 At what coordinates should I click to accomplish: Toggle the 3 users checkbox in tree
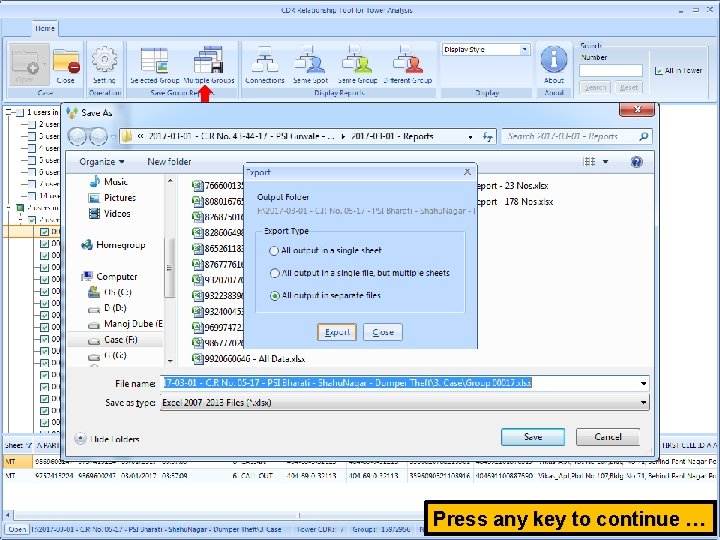coord(32,136)
